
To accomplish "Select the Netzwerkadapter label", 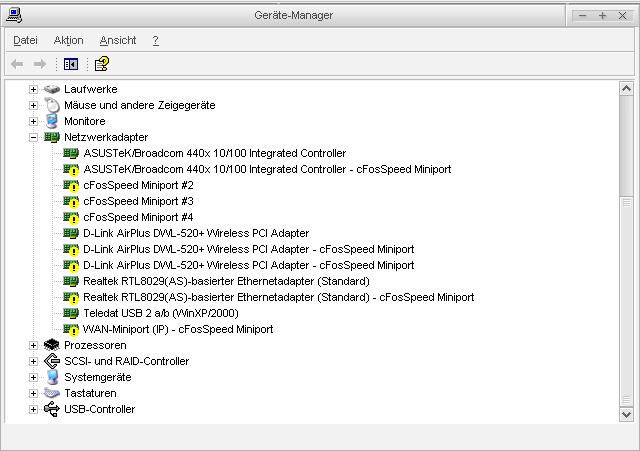I will 106,137.
